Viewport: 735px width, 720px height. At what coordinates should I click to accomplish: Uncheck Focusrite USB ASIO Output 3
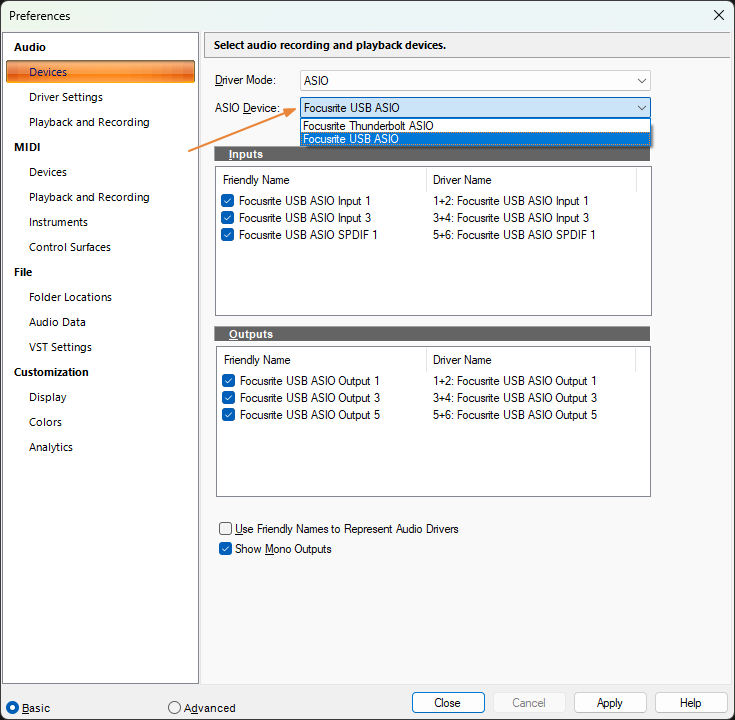[x=228, y=398]
